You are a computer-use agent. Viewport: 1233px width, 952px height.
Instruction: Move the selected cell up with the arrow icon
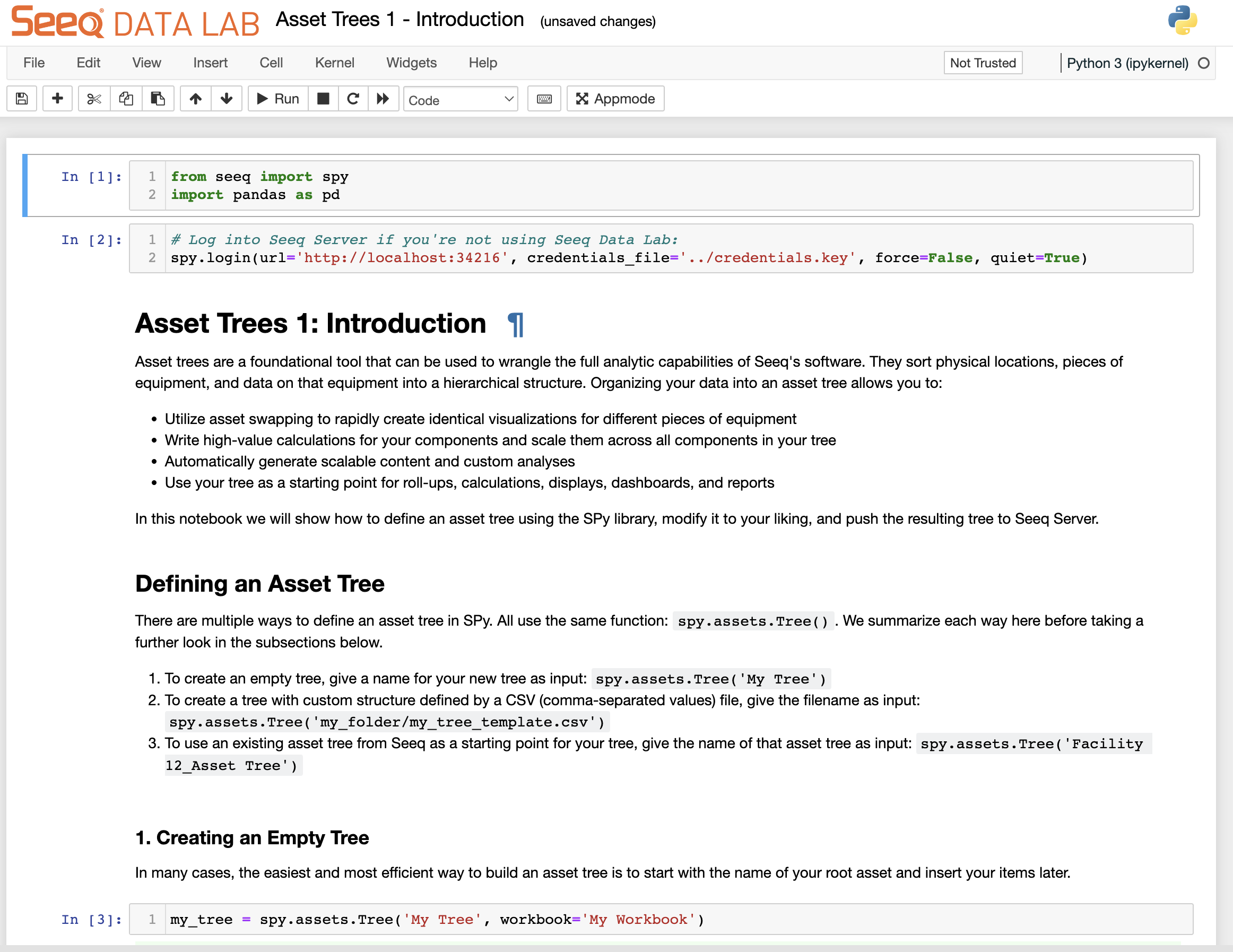(195, 99)
